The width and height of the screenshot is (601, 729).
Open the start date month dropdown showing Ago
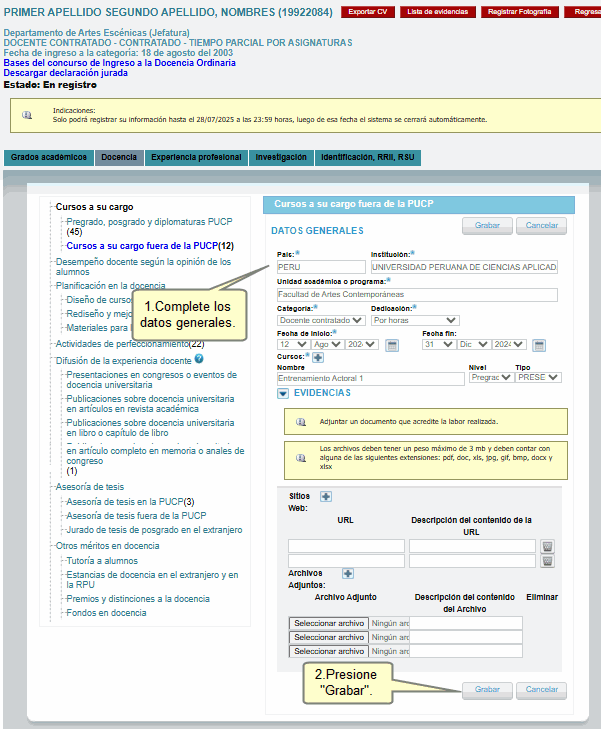click(x=327, y=345)
